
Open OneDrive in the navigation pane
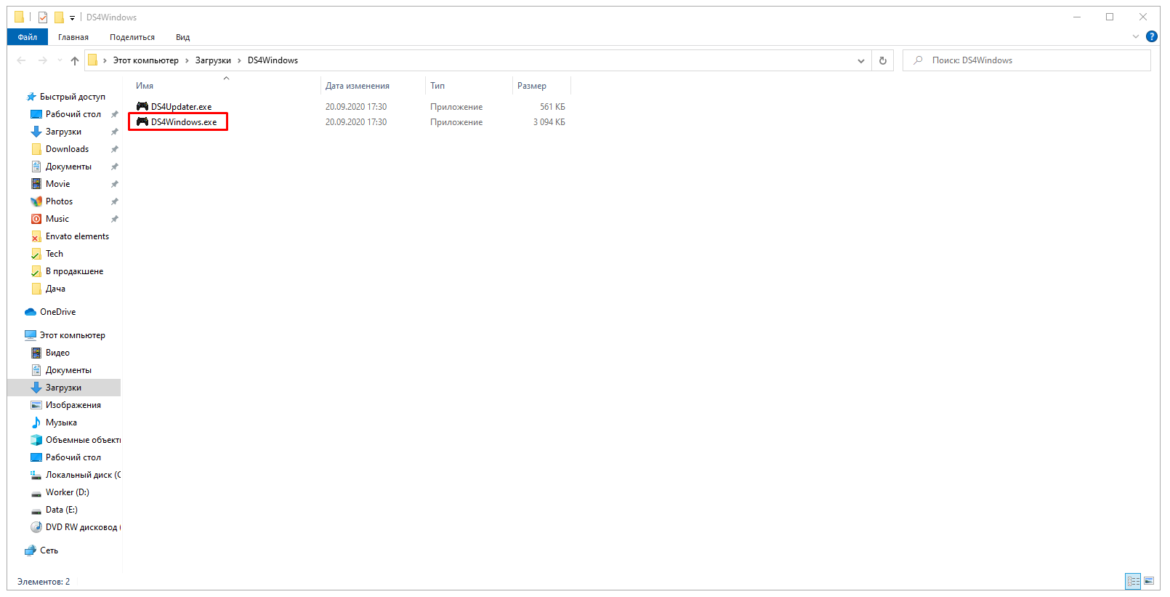point(57,312)
